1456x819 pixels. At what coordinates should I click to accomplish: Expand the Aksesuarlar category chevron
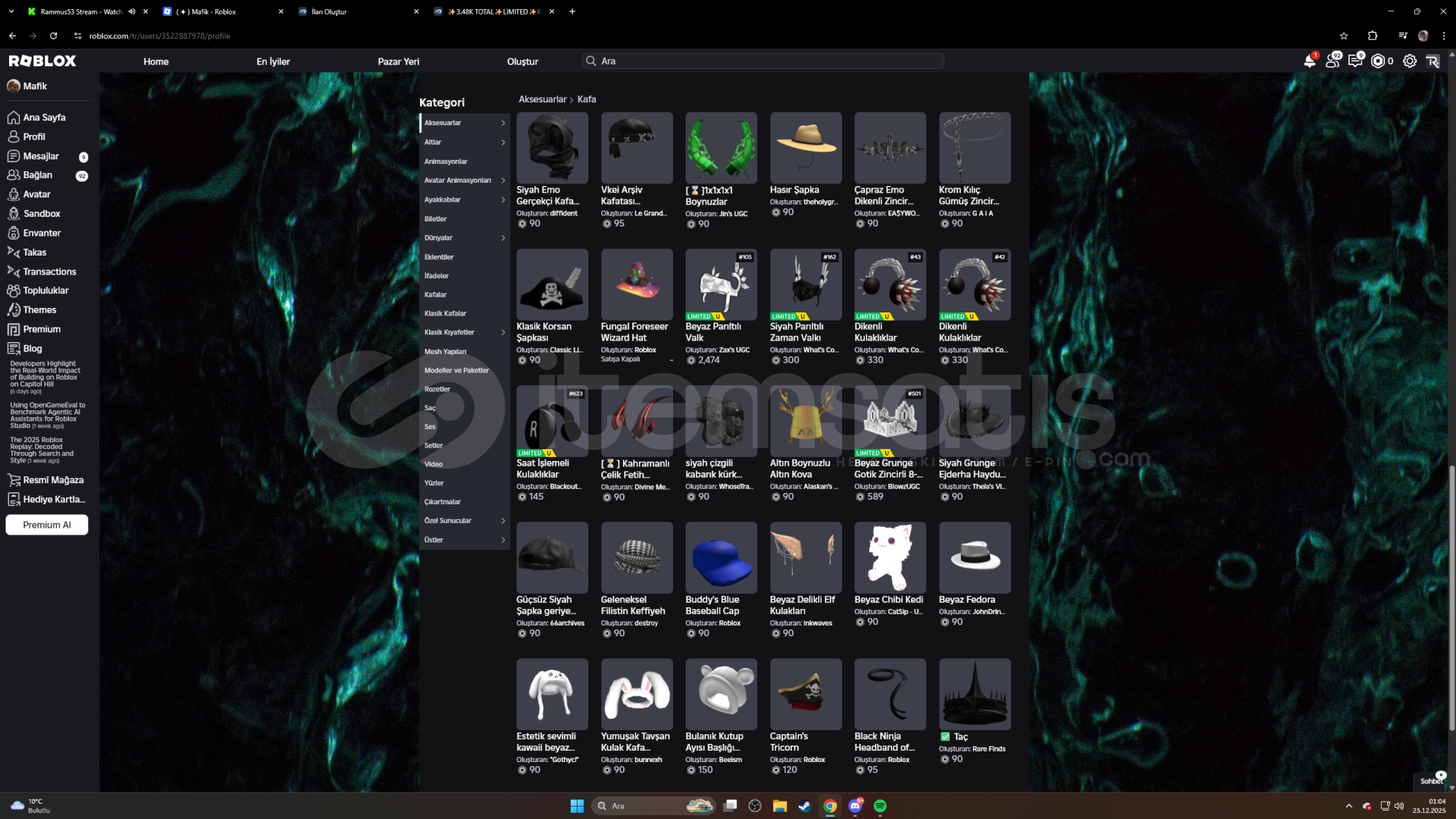click(503, 123)
